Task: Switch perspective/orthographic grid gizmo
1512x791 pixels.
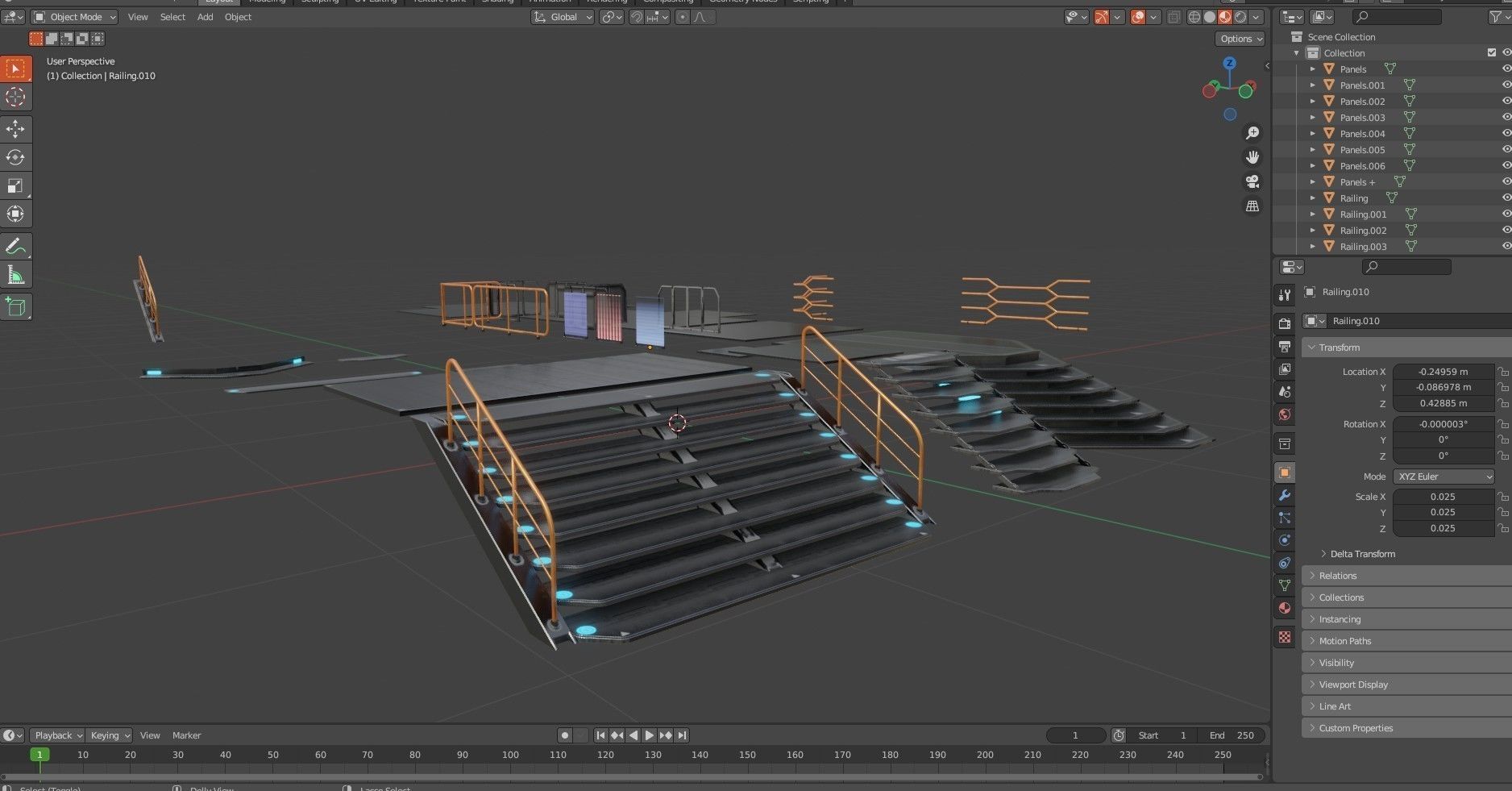Action: point(1252,206)
